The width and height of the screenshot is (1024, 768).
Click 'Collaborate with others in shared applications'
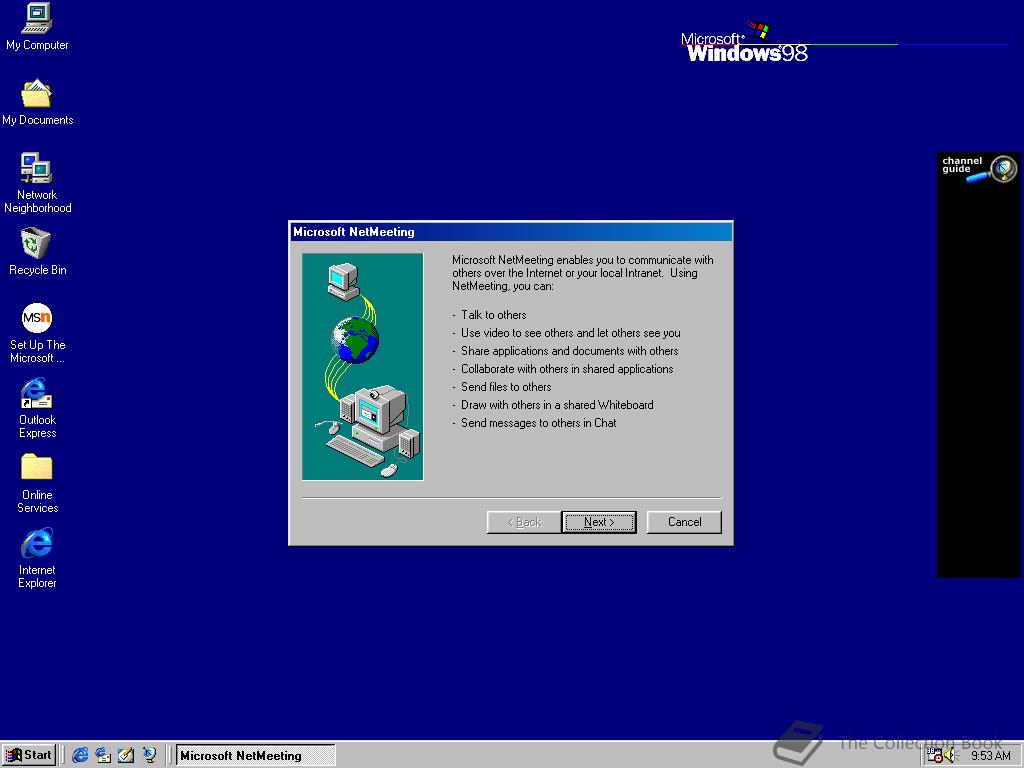[x=567, y=369]
